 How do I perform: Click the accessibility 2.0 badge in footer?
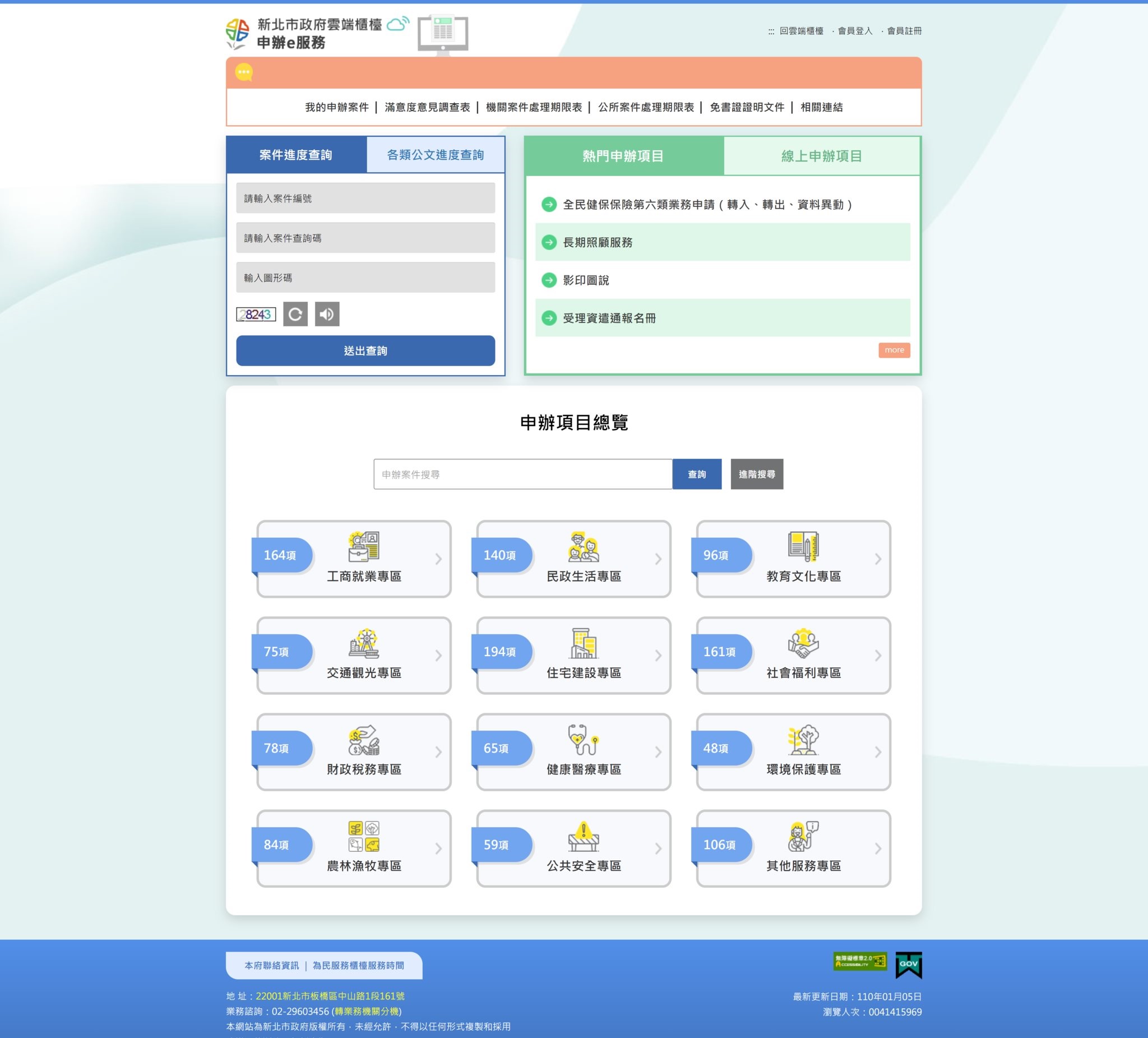[860, 961]
